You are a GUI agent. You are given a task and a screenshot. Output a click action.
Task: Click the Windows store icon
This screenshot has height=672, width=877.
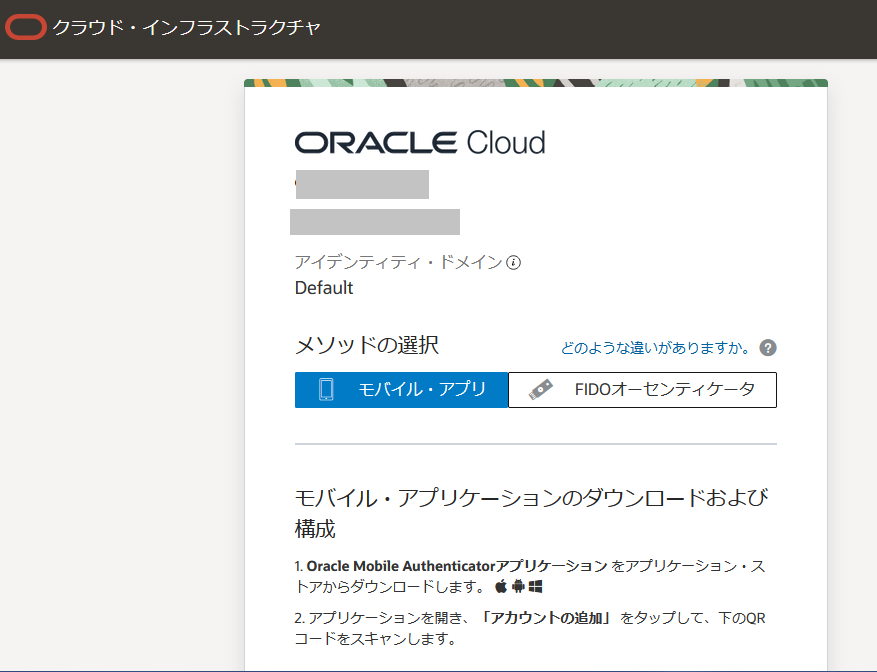(535, 586)
